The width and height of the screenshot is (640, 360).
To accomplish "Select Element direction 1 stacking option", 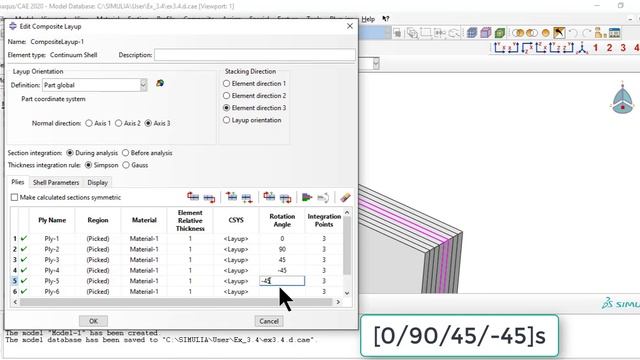I will tap(227, 83).
